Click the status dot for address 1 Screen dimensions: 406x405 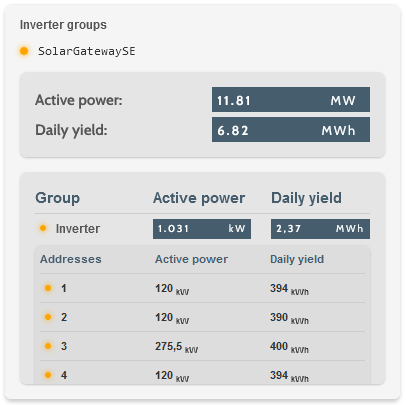48,288
